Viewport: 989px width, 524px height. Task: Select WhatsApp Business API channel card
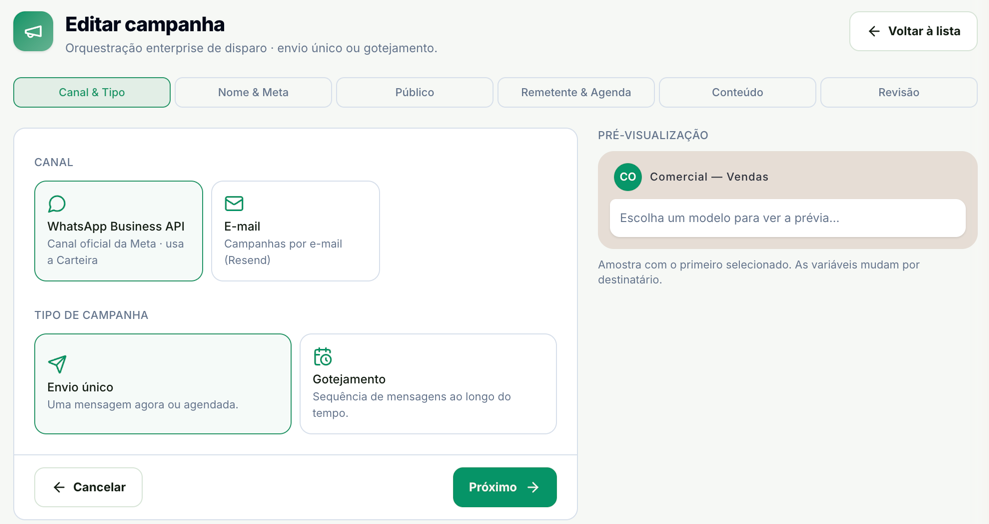click(x=119, y=231)
